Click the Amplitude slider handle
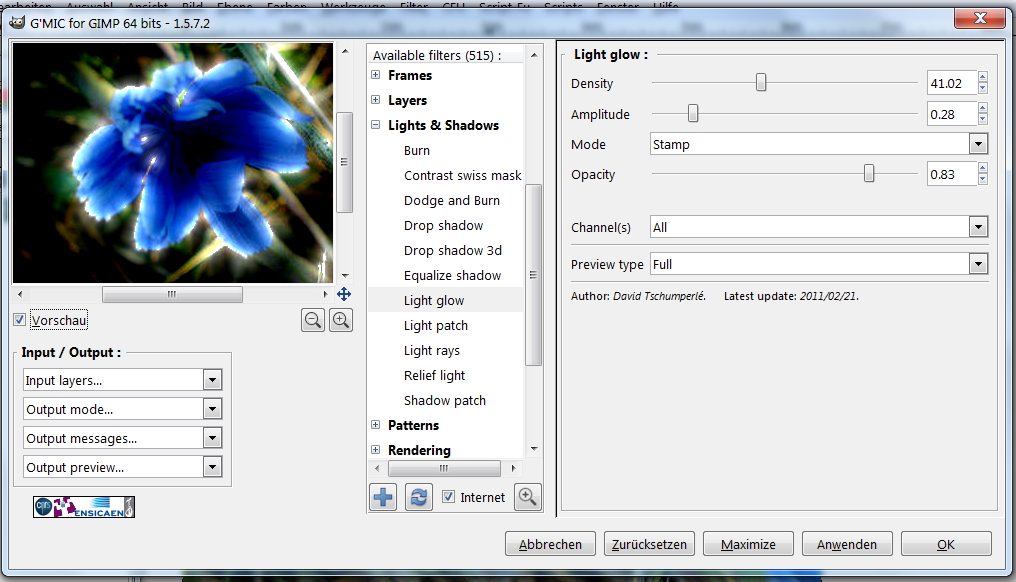Image resolution: width=1016 pixels, height=582 pixels. point(693,113)
